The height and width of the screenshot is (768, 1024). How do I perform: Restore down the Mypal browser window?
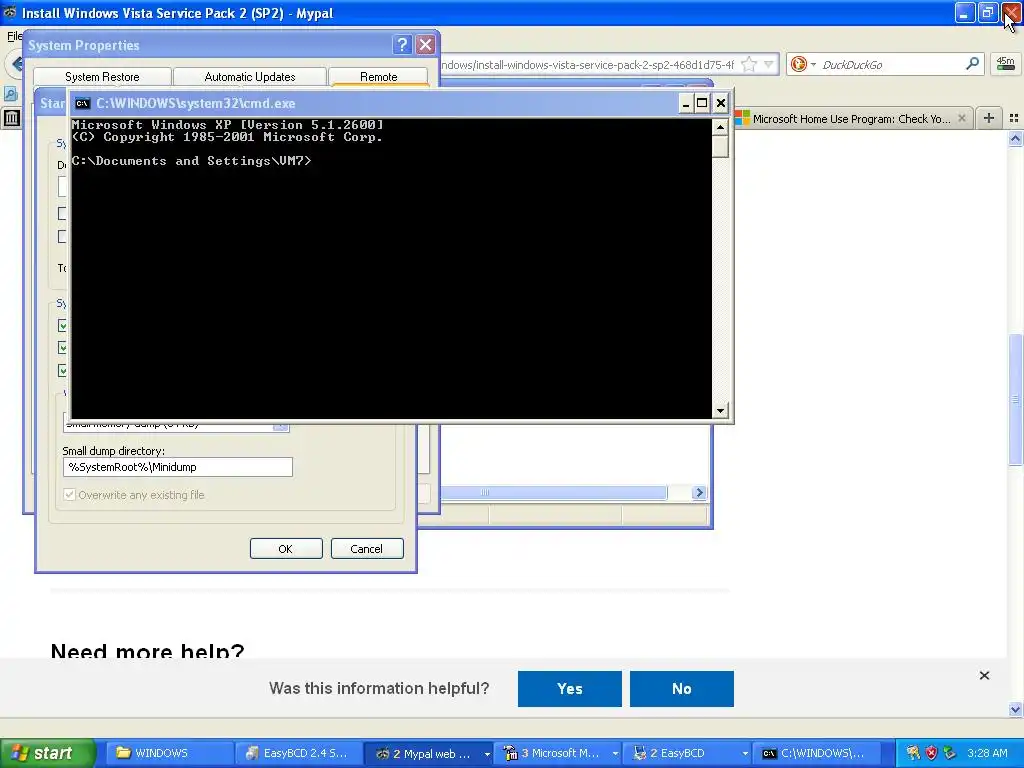(987, 12)
